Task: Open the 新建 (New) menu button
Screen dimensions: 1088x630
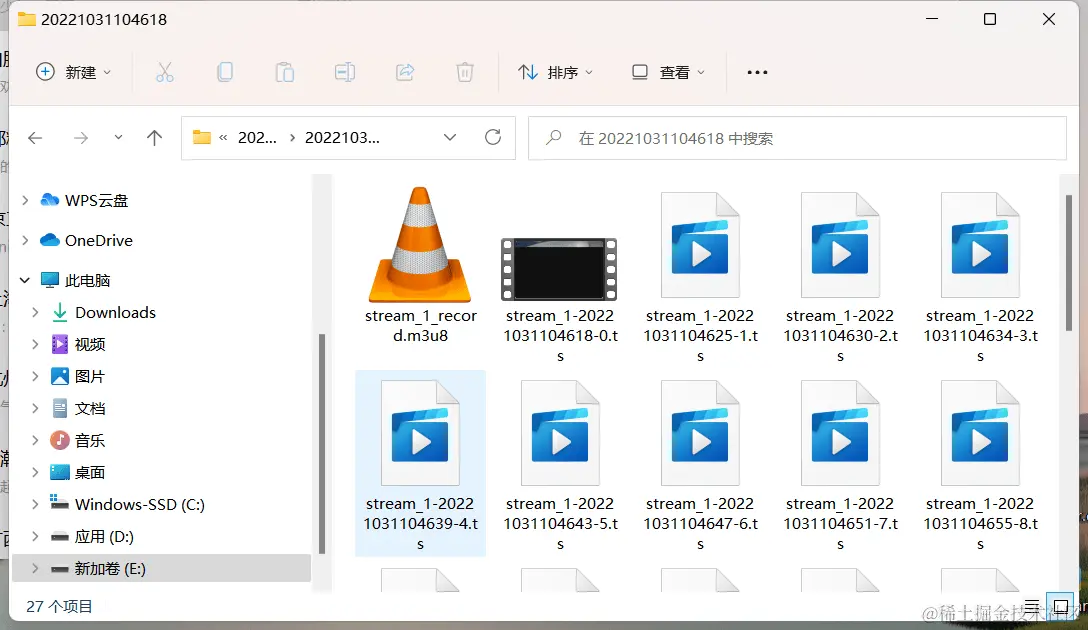Action: [74, 72]
